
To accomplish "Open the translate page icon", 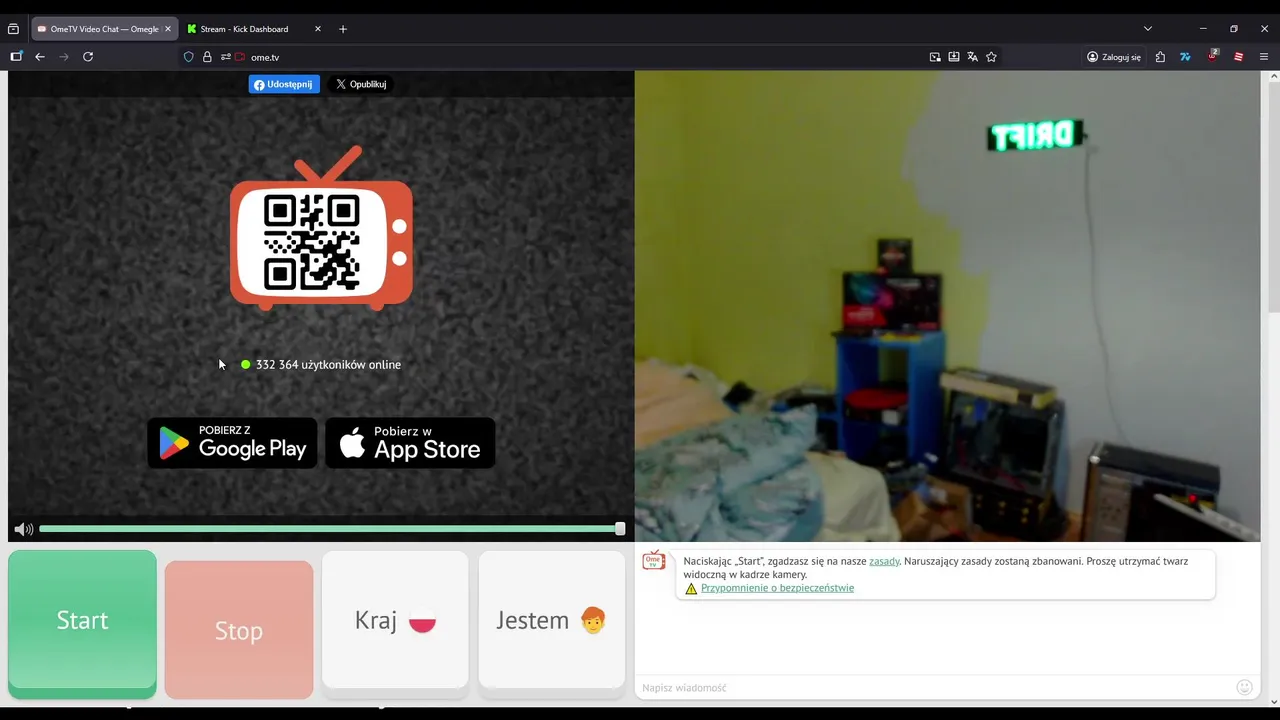I will [972, 57].
